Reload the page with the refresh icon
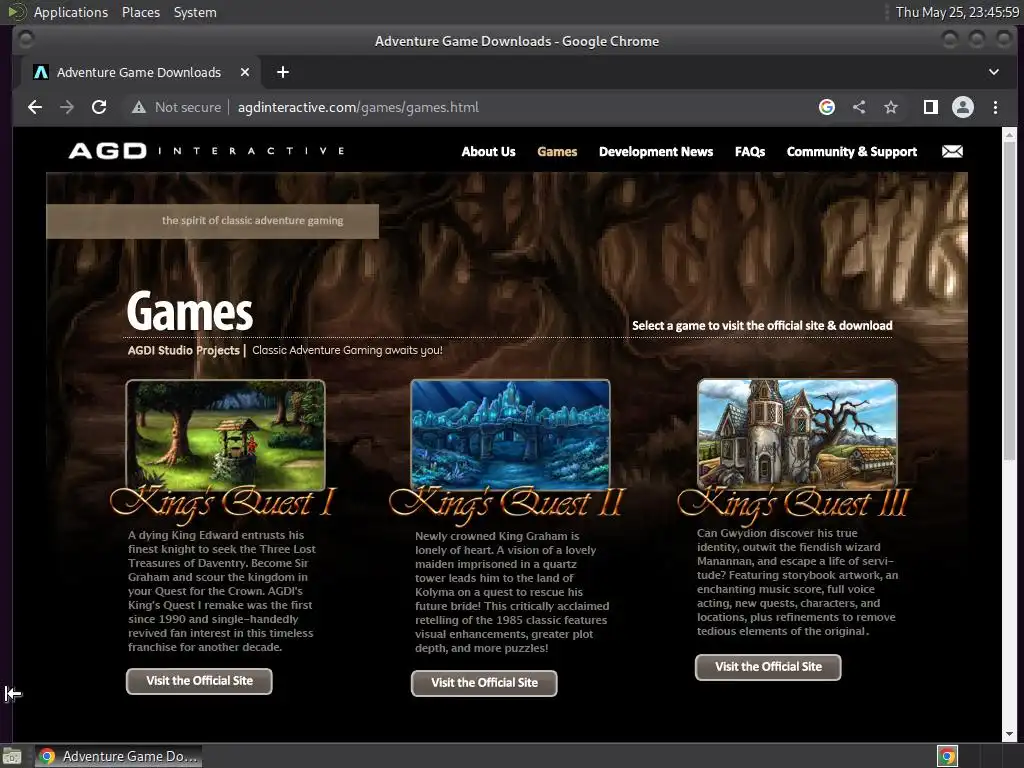 (x=99, y=107)
